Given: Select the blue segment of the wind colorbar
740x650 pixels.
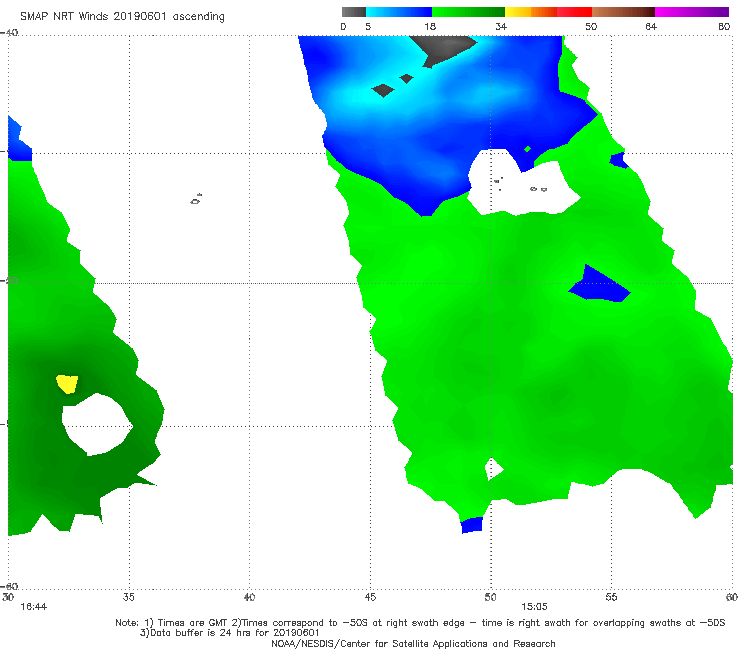Looking at the screenshot, I should coord(399,12).
